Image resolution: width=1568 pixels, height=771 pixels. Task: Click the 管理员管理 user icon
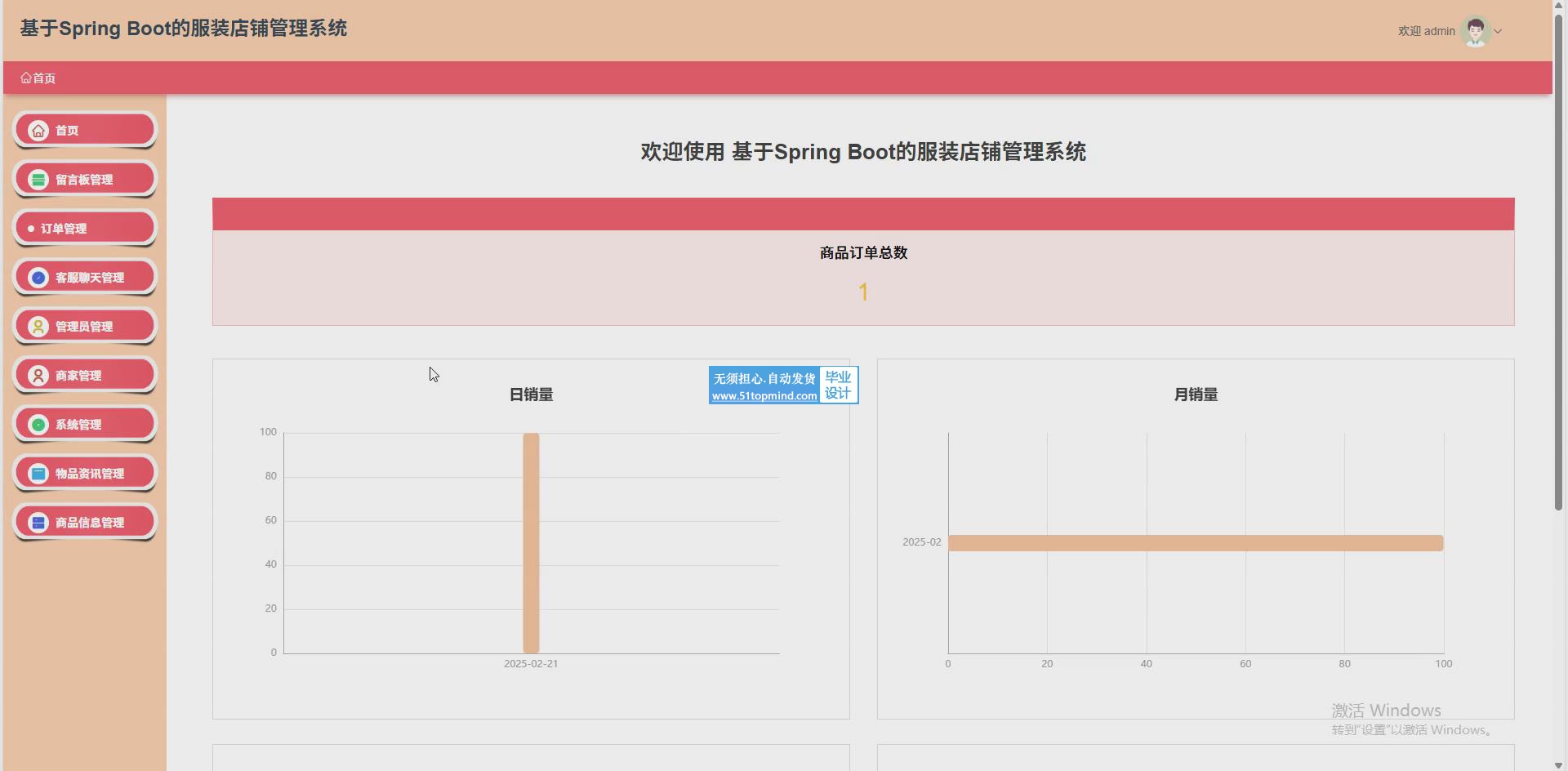coord(38,327)
